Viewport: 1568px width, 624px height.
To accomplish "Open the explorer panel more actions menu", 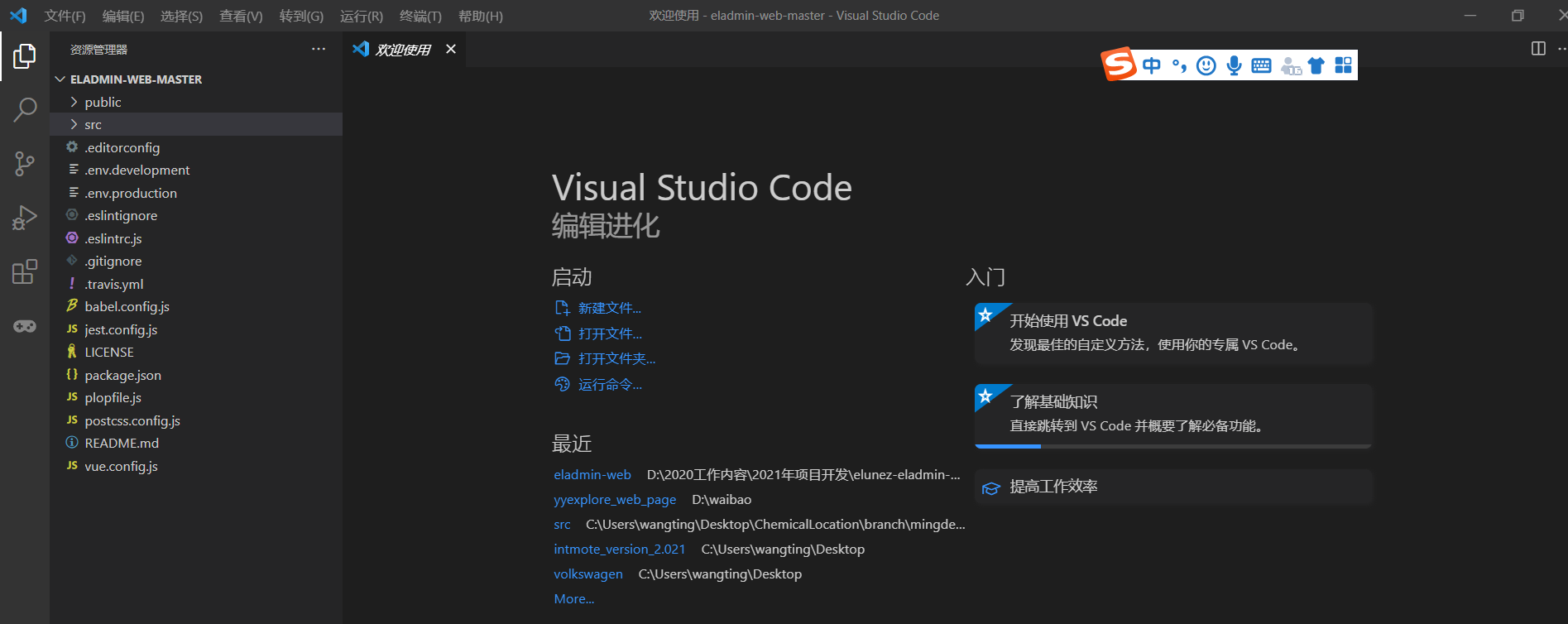I will tap(319, 50).
